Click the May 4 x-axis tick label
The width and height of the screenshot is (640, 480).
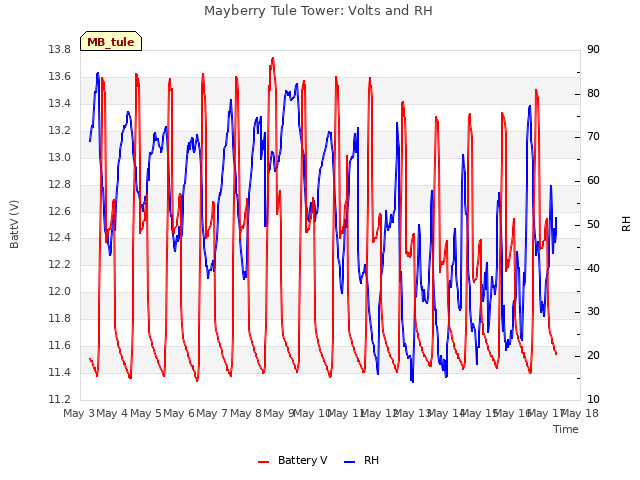(x=112, y=413)
